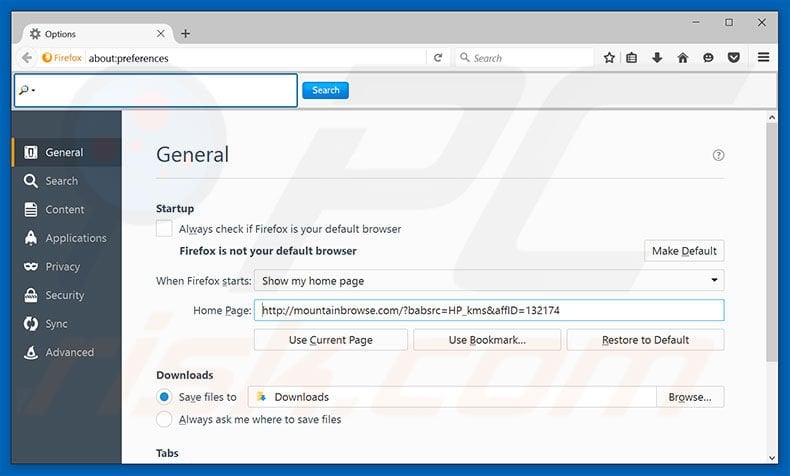Select 'Always ask me where to save files'
Screen dimensions: 790x476
tap(164, 419)
